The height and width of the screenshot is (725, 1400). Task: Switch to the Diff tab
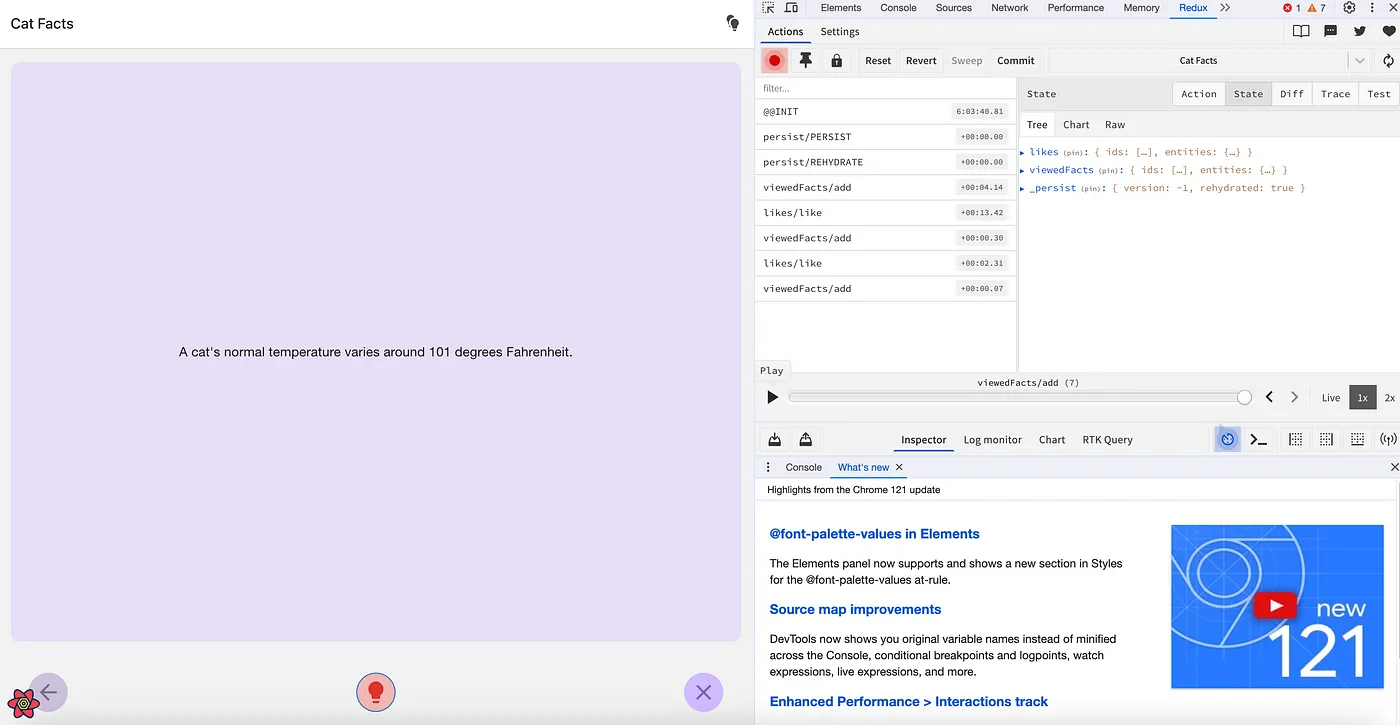(1292, 94)
